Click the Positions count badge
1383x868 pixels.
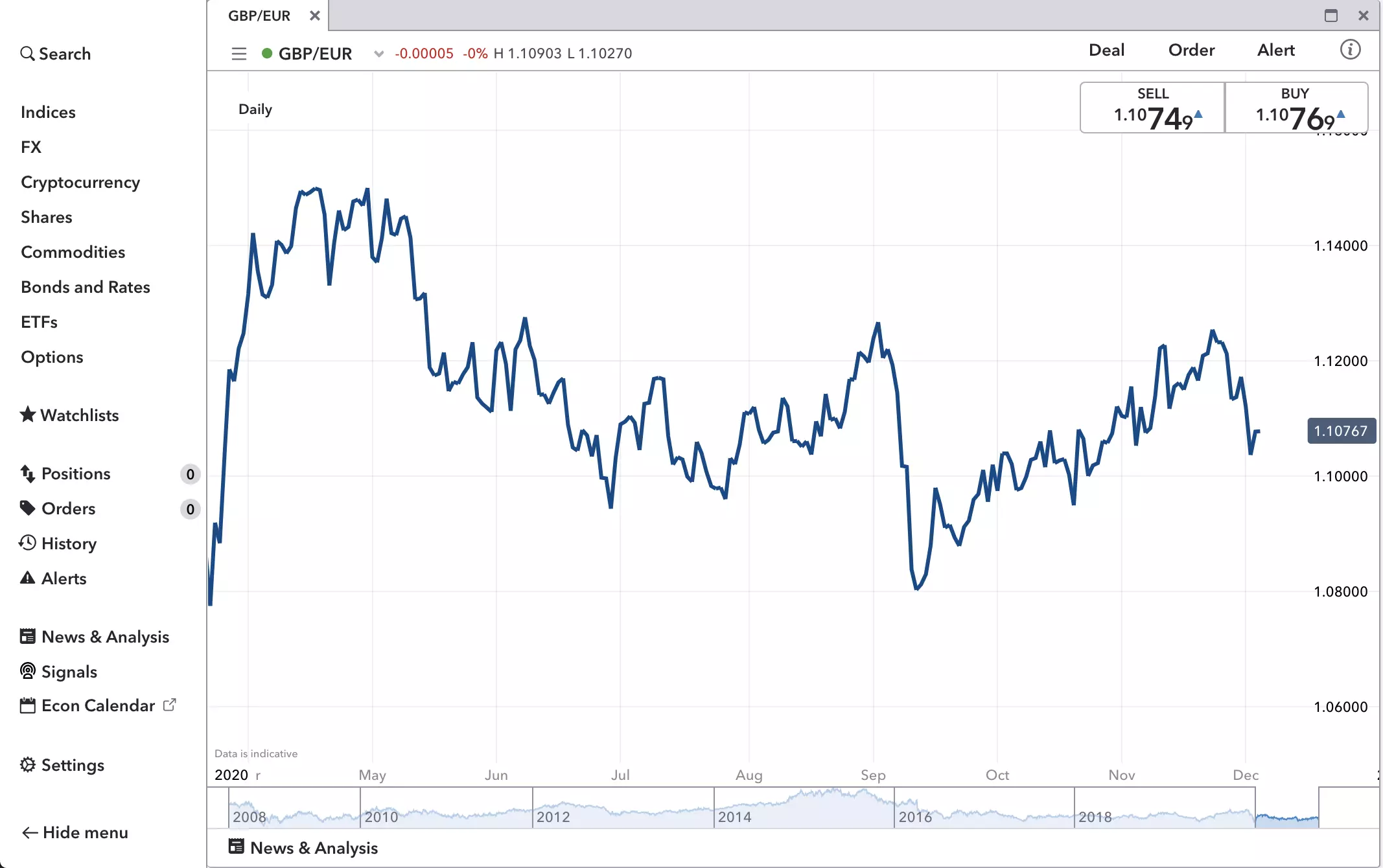[x=190, y=475]
